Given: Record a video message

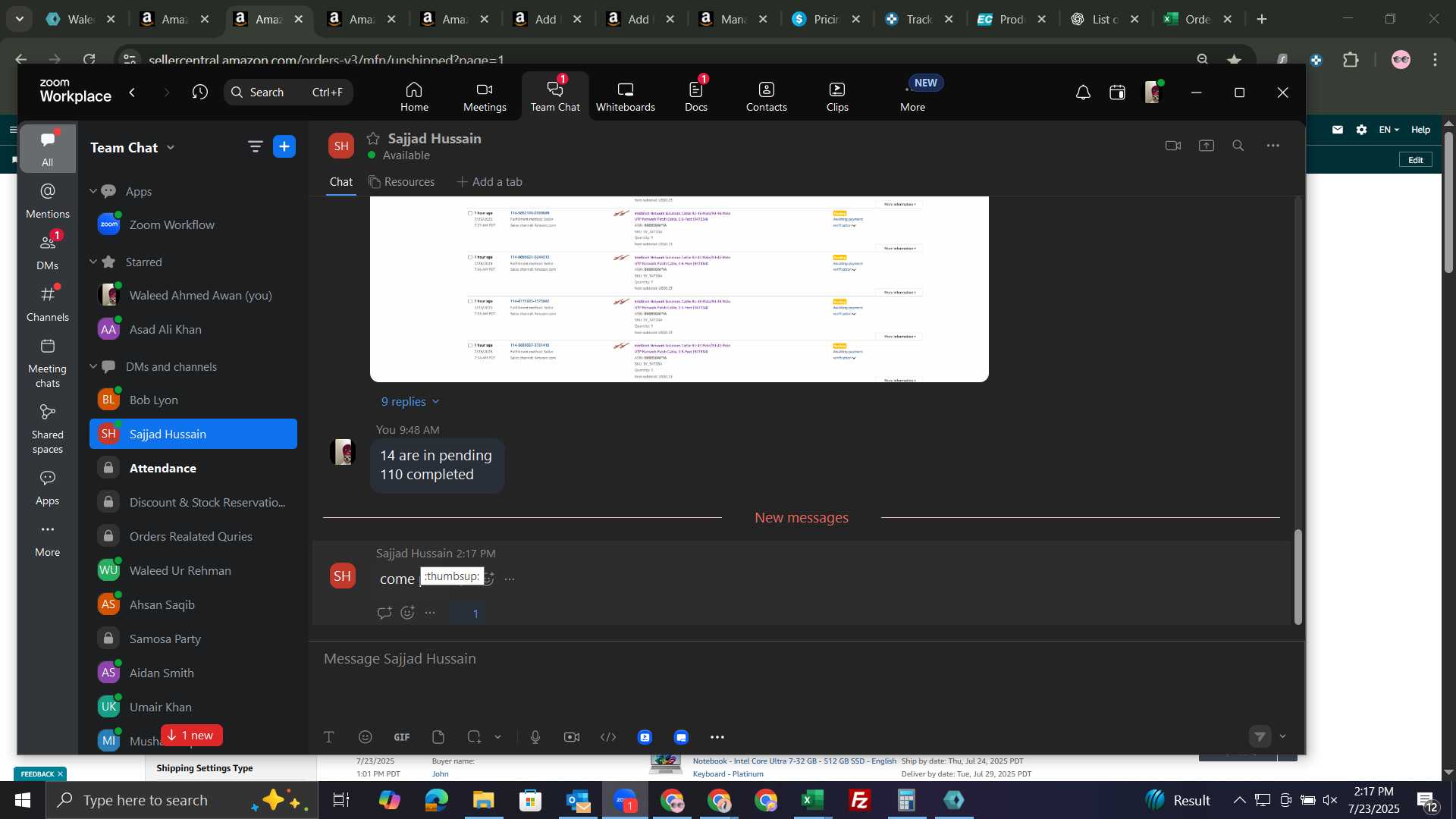Looking at the screenshot, I should tap(572, 737).
